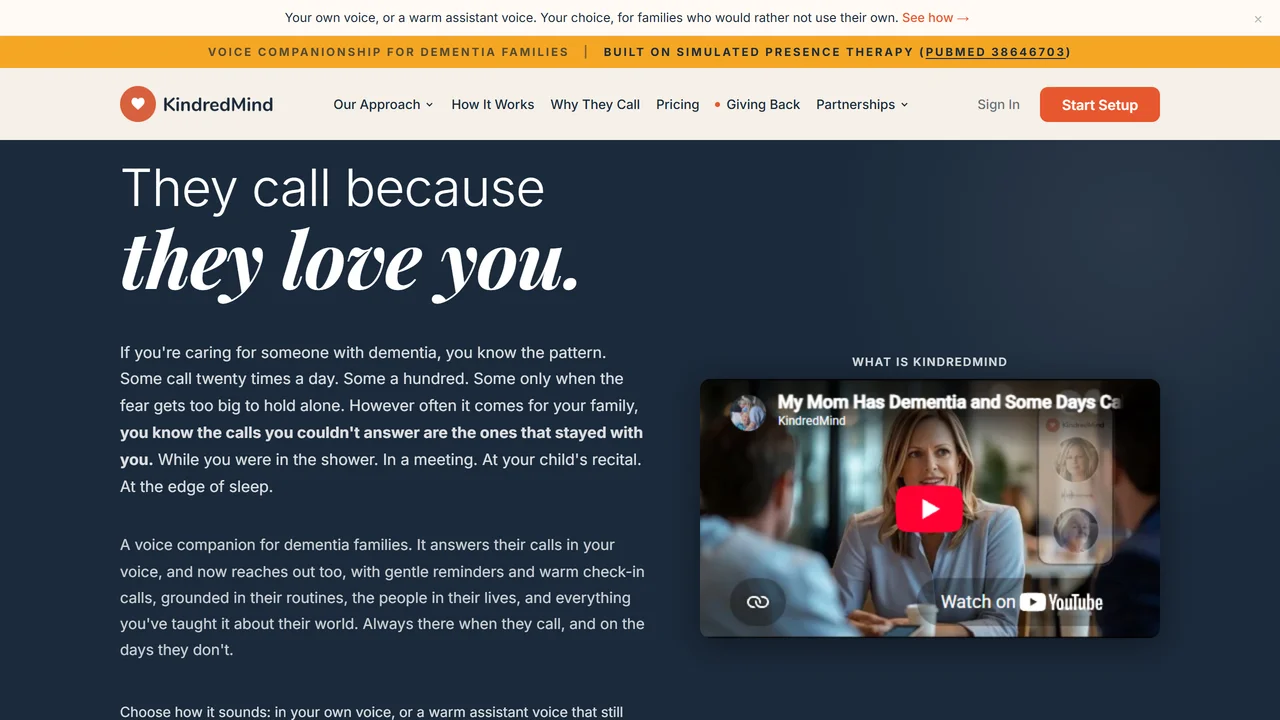Open the Pricing page

click(678, 104)
